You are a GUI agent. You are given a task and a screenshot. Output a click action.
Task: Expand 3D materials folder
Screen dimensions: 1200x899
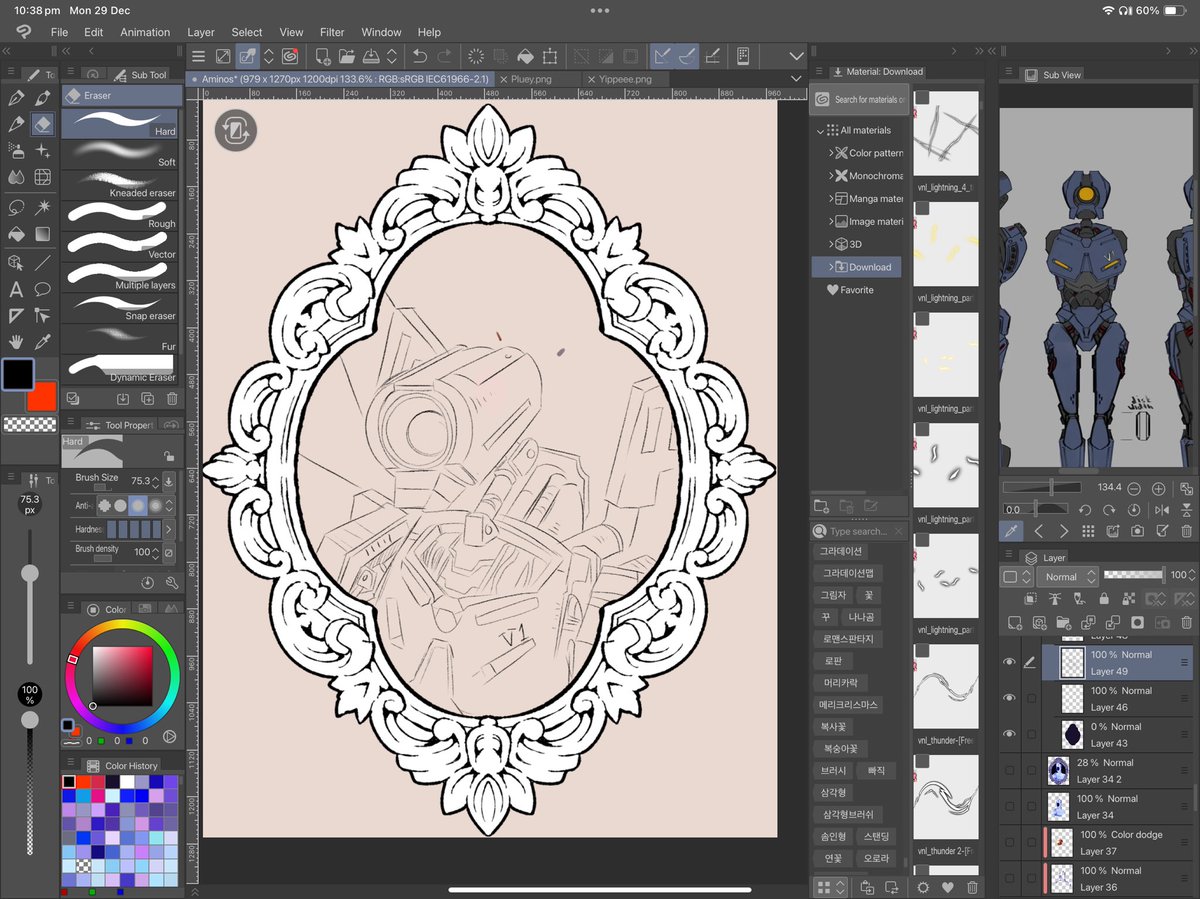tap(831, 244)
